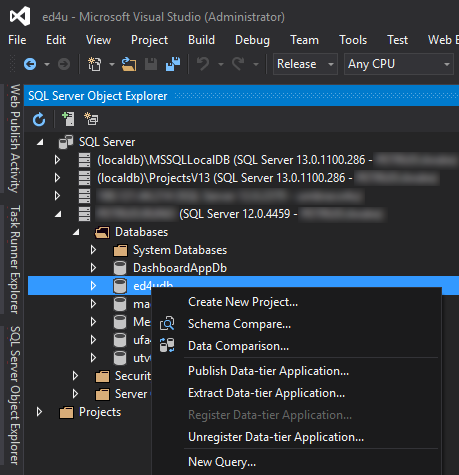Click the Databases folder icon
Screen dimensions: 459x475
point(102,232)
